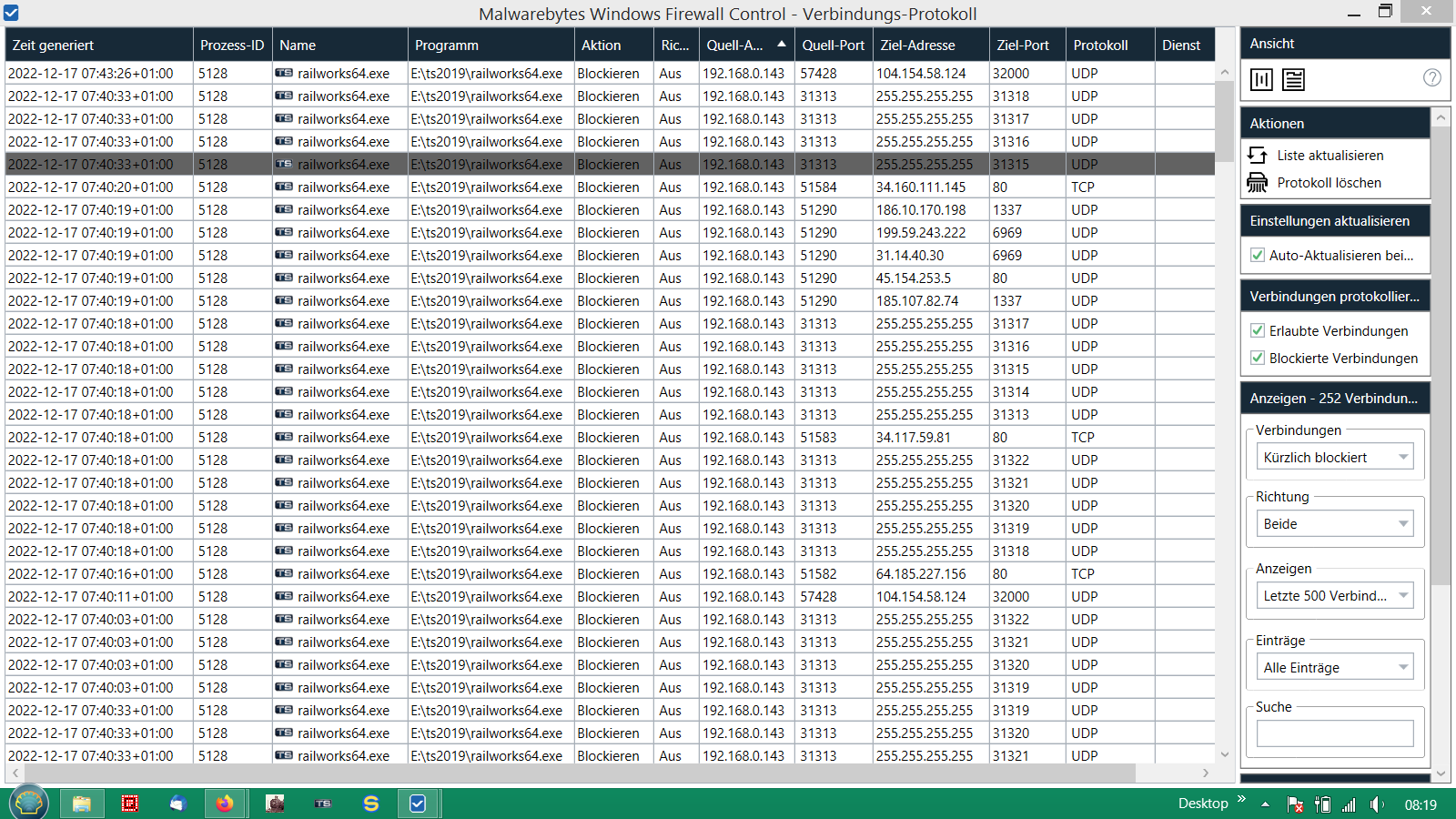Toggle the Erlaubte Verbindungen checkbox

(x=1258, y=331)
